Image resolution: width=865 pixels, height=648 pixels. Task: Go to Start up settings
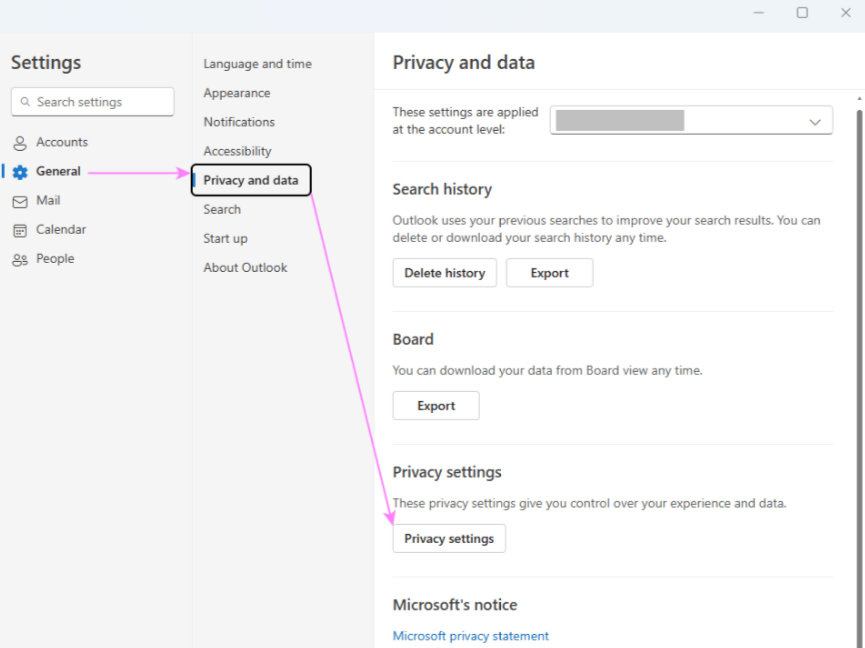point(225,239)
